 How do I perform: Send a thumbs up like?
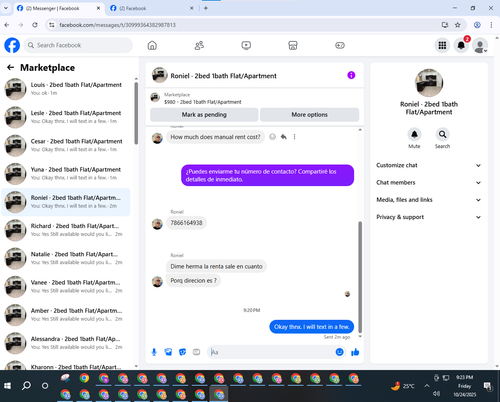coord(355,352)
